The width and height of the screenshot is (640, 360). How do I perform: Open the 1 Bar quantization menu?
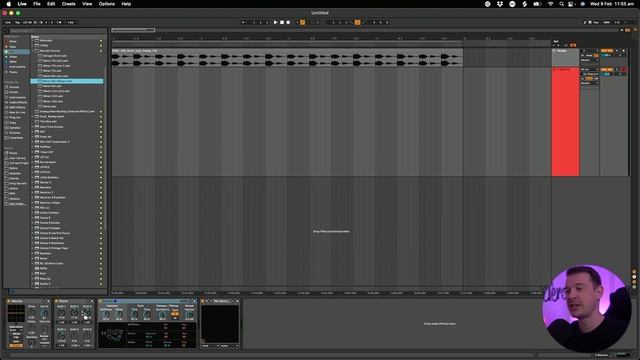[x=71, y=22]
